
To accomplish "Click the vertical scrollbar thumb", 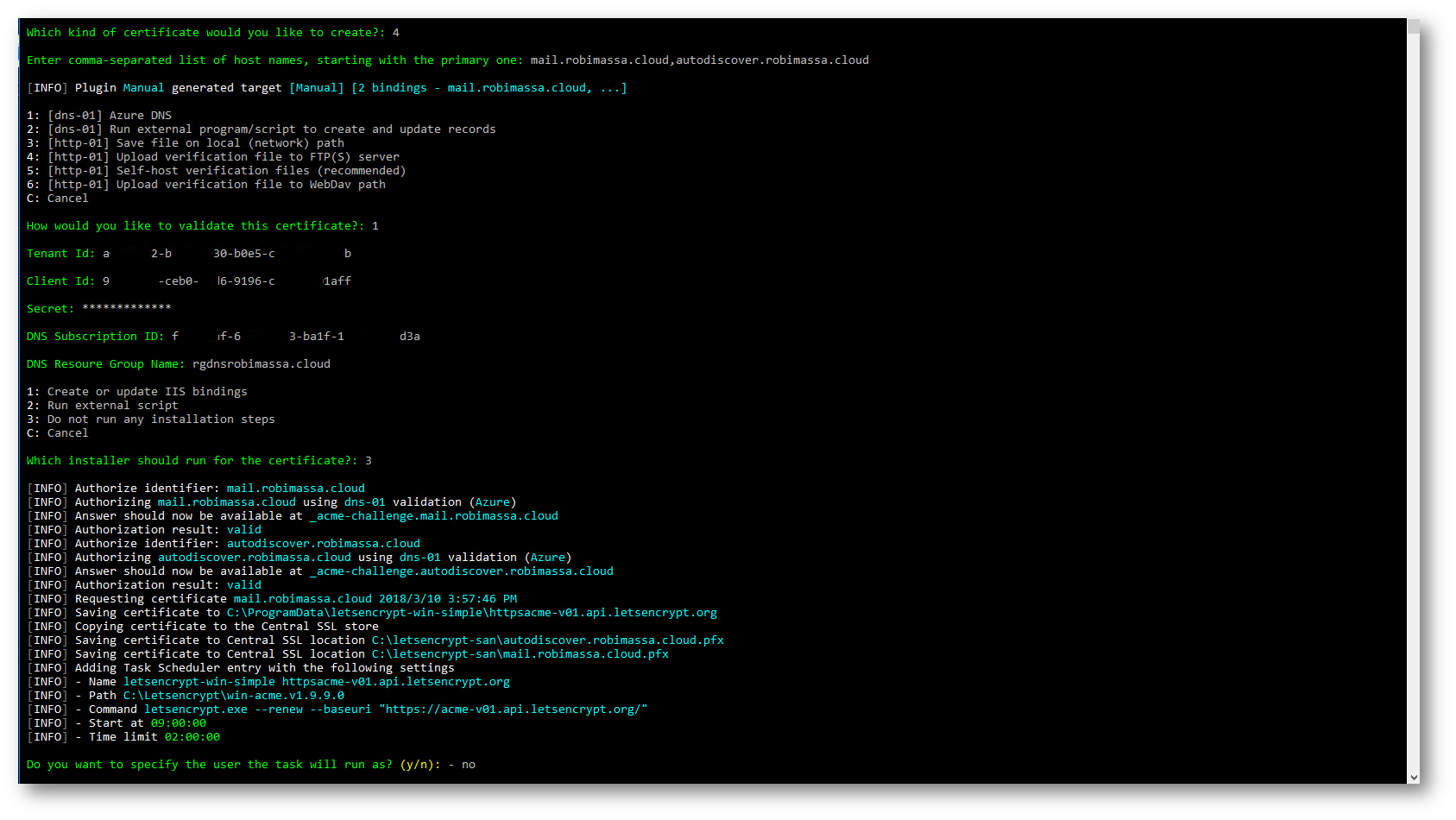I will [x=1413, y=27].
